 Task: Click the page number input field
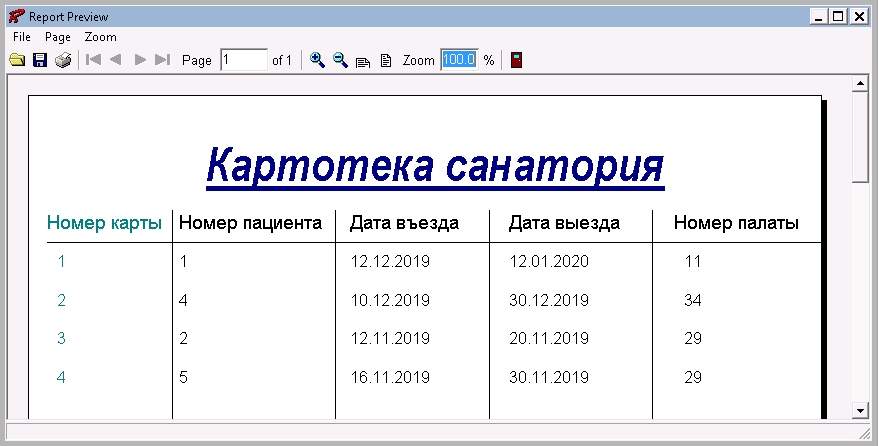coord(244,59)
